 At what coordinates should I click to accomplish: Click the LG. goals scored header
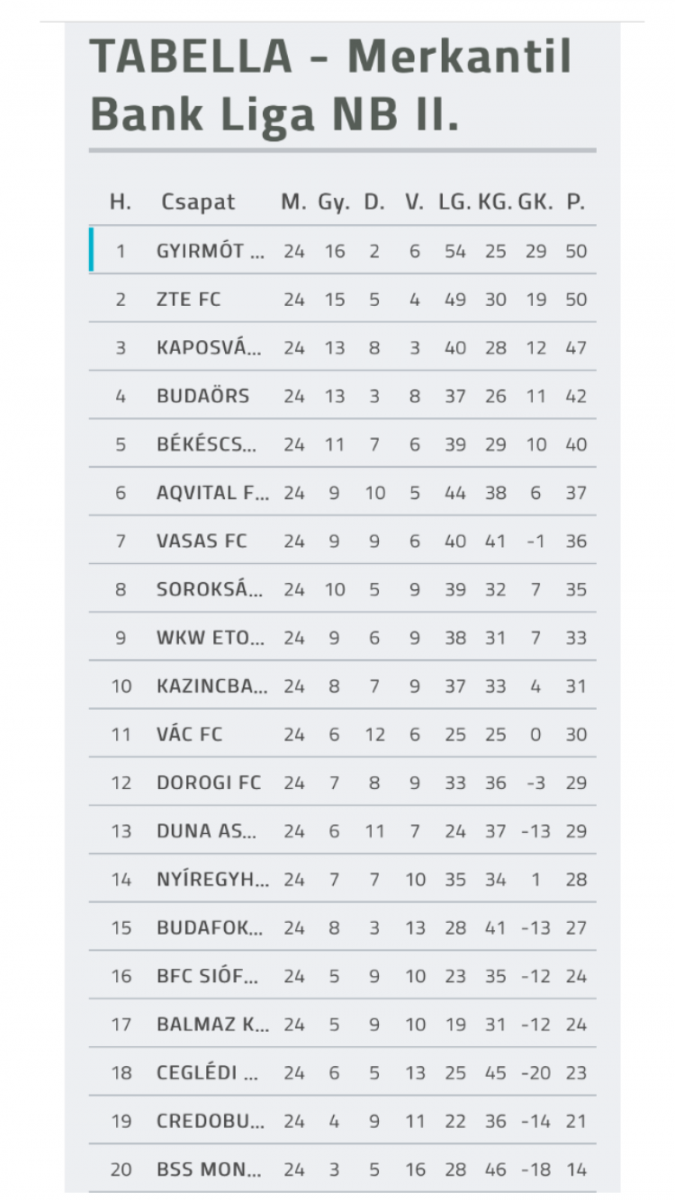click(x=455, y=201)
